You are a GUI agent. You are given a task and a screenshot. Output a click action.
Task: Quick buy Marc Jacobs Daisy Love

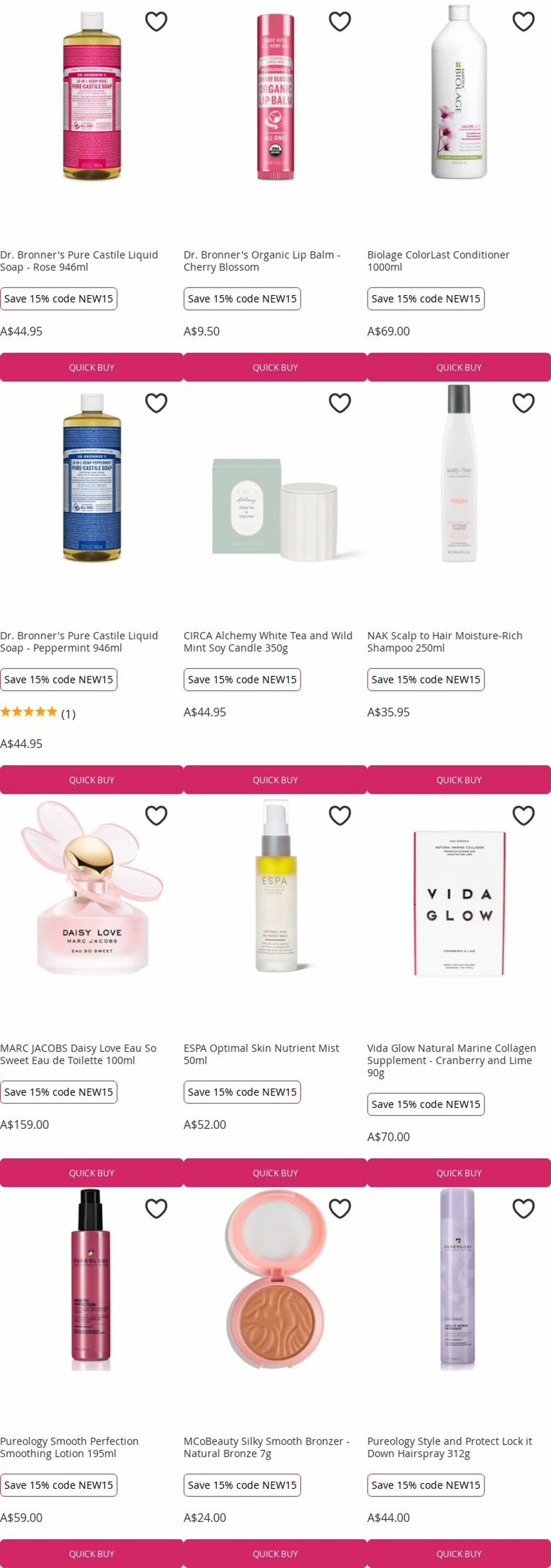point(91,1173)
